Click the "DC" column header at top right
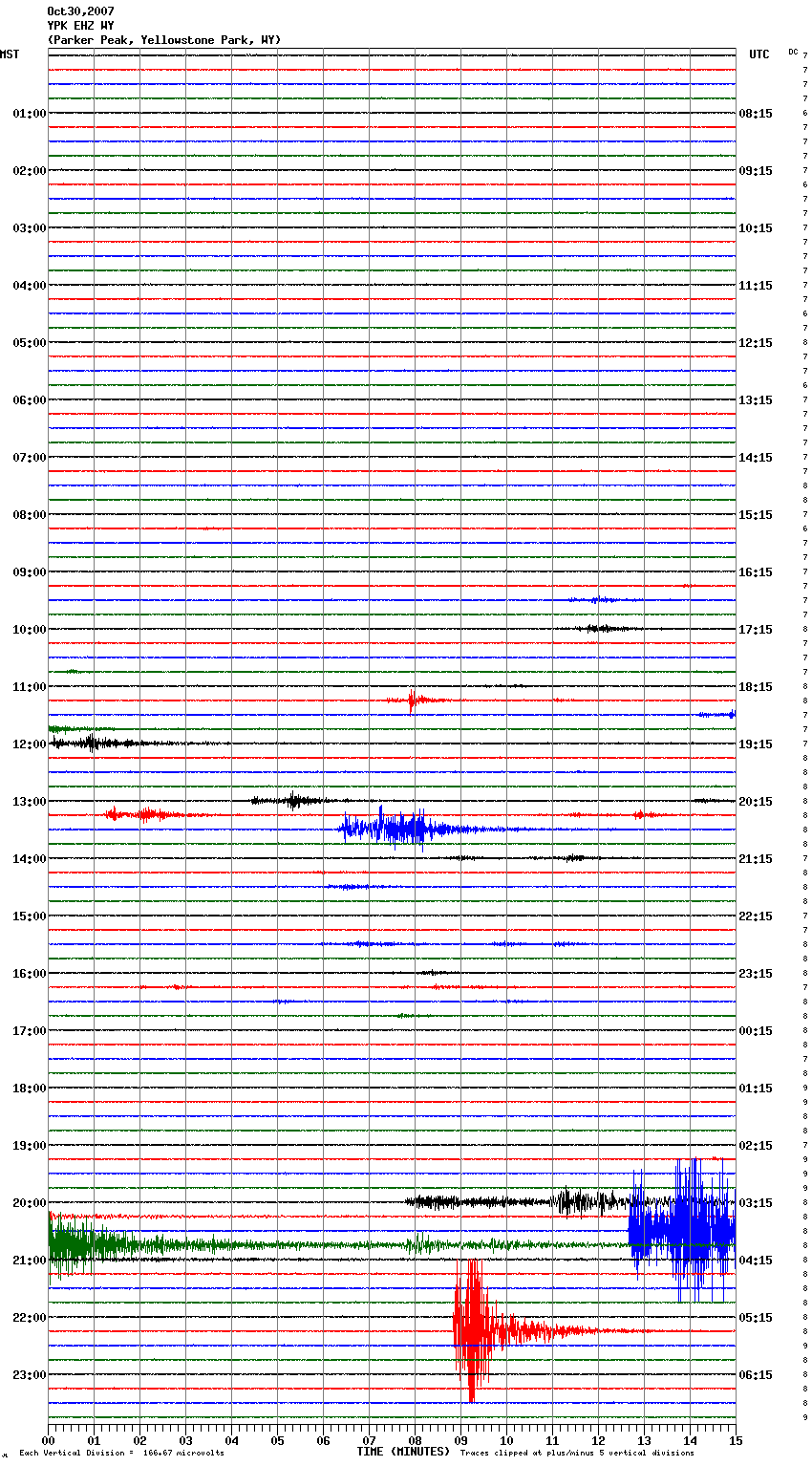 [793, 52]
